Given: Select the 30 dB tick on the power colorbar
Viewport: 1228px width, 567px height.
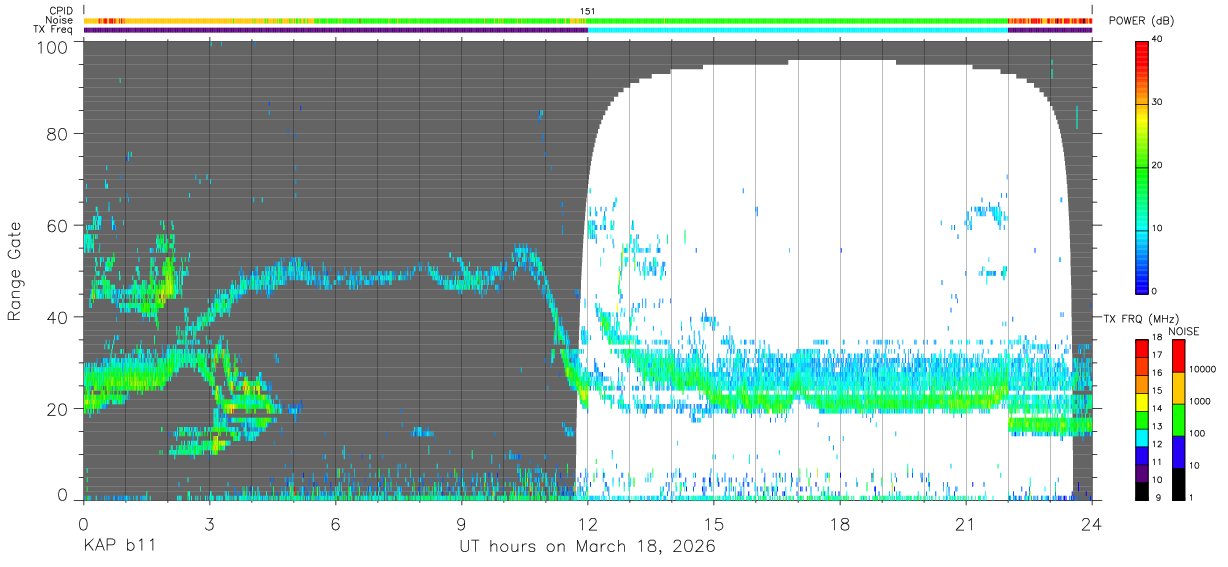Looking at the screenshot, I should click(x=1158, y=103).
